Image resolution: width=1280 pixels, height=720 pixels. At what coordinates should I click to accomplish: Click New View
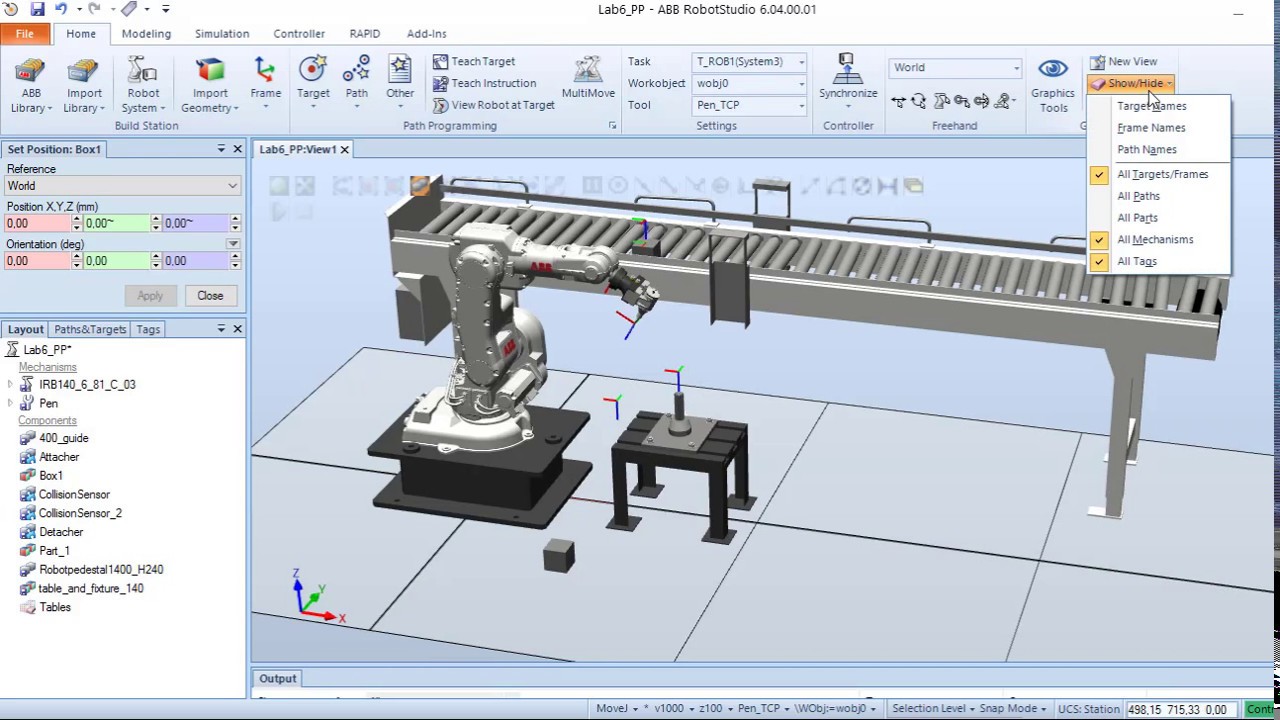tap(1123, 62)
